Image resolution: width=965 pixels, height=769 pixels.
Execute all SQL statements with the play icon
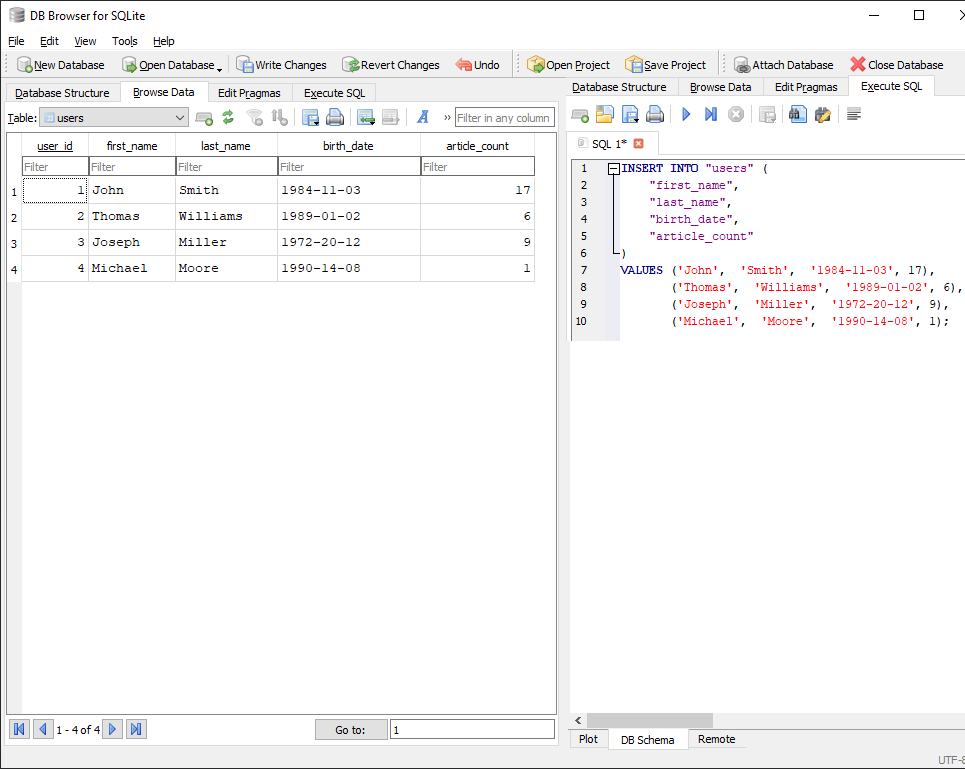click(x=685, y=114)
